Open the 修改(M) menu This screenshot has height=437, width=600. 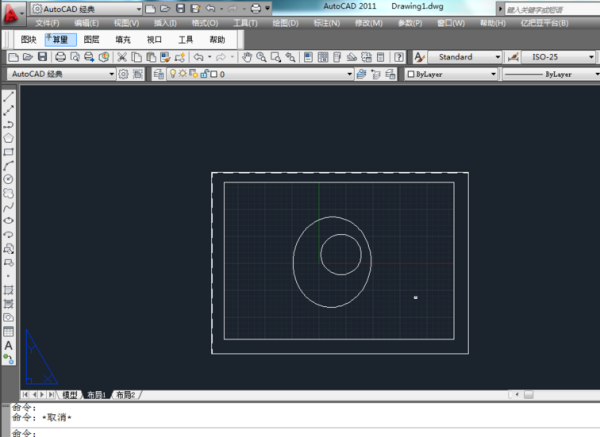coord(368,23)
